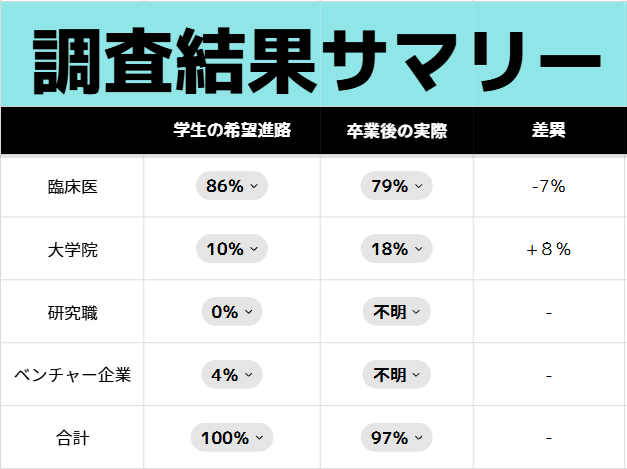Expand the 100% dropdown in 合計 row
This screenshot has width=627, height=469.
pyautogui.click(x=231, y=437)
